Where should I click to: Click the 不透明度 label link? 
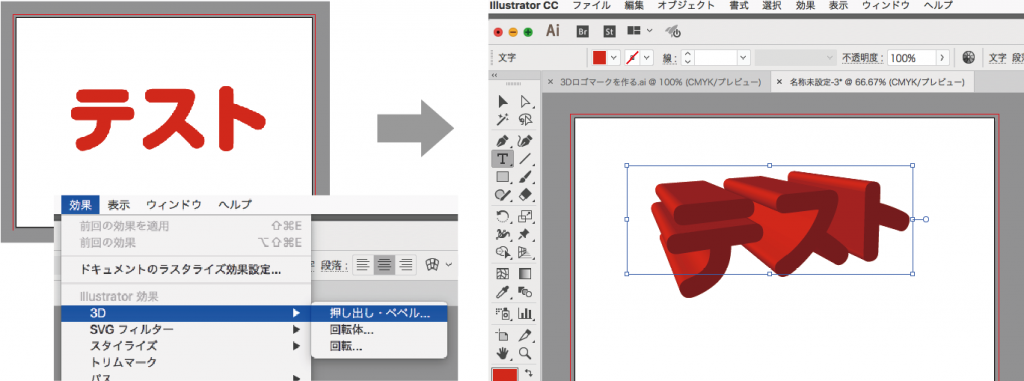tap(862, 58)
